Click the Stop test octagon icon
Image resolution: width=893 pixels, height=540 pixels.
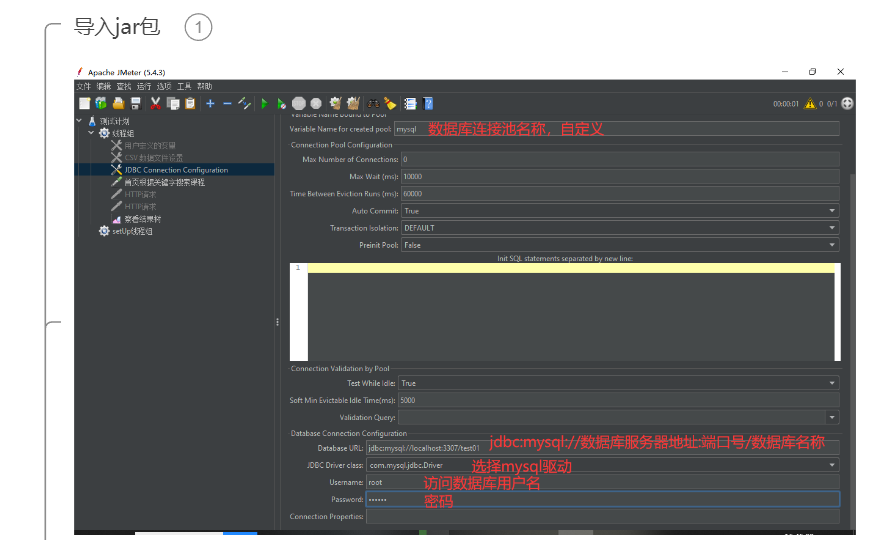(x=299, y=103)
